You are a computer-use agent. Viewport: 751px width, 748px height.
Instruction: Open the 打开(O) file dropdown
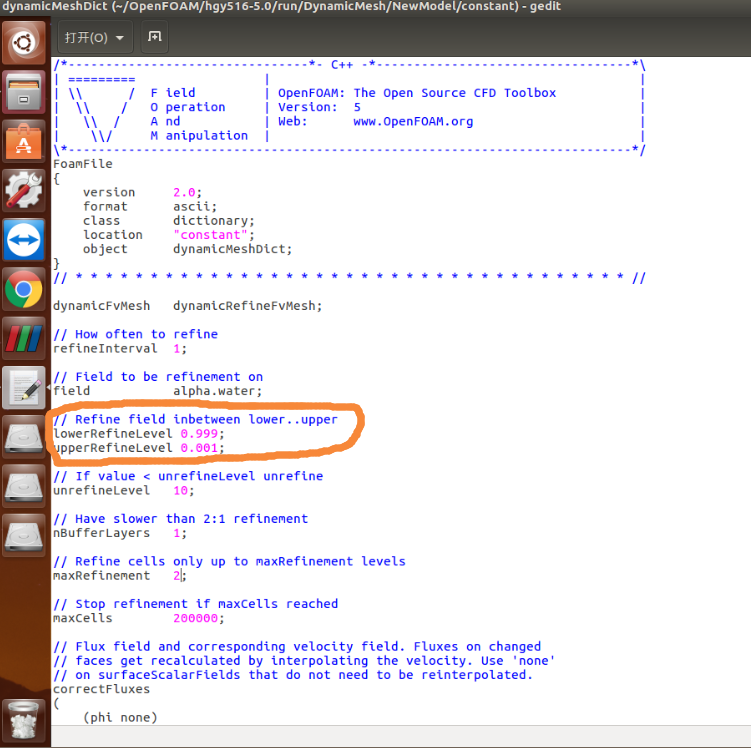coord(95,37)
